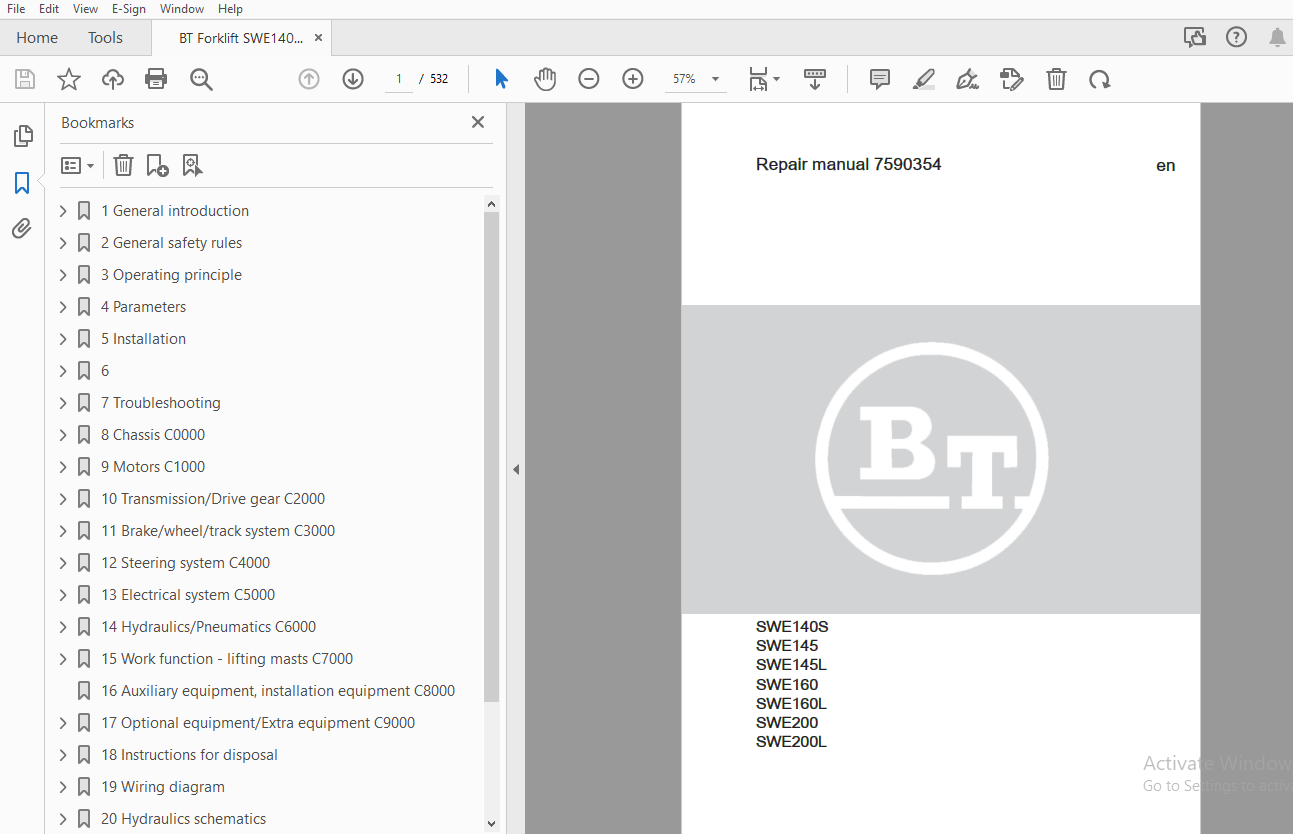Choose the Selection arrow tool

coord(501,79)
